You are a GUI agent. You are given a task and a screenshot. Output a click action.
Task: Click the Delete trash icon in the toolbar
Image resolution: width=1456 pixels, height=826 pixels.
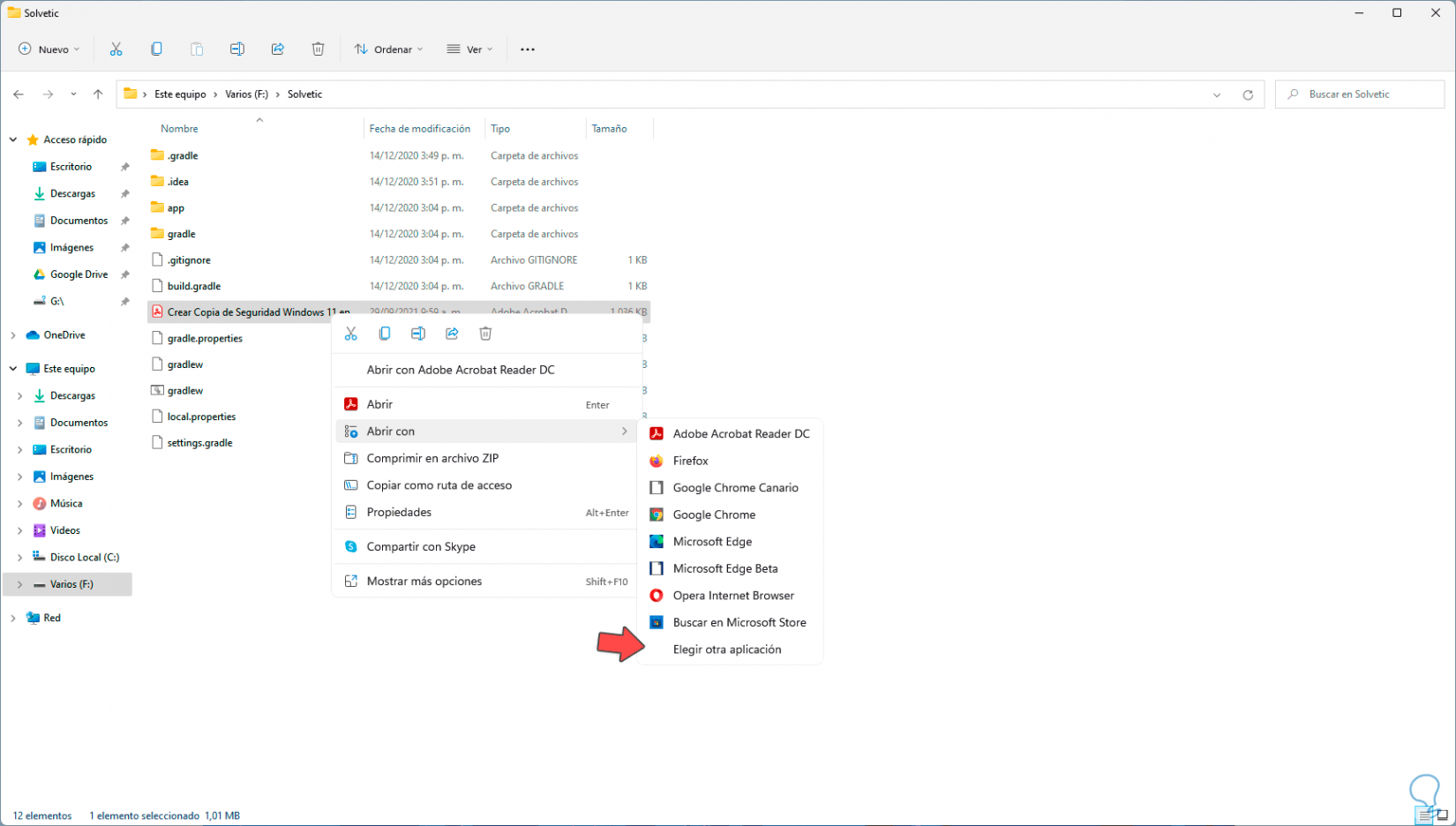pyautogui.click(x=319, y=49)
